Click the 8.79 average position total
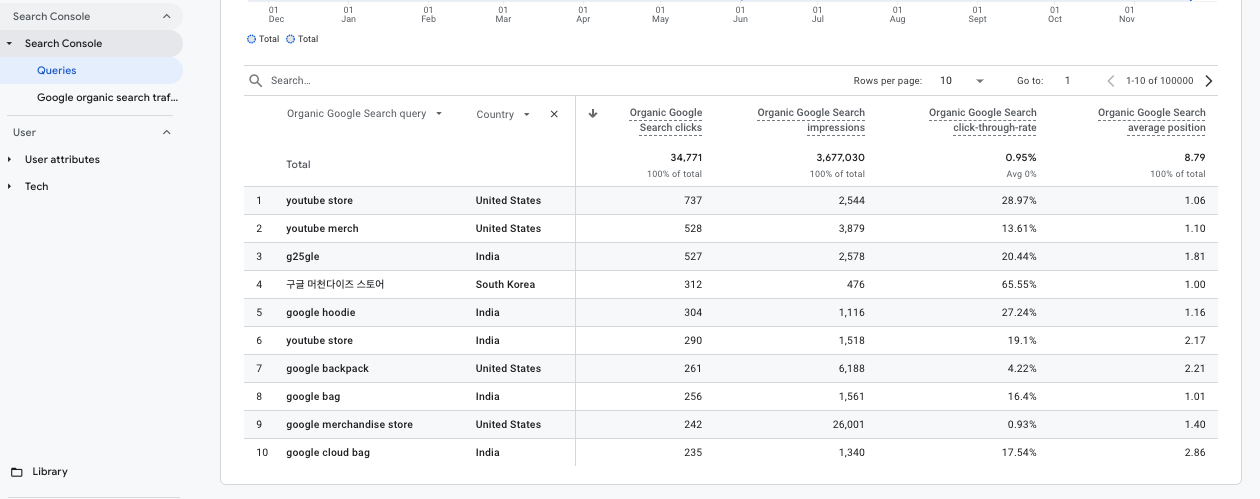 tap(1194, 158)
